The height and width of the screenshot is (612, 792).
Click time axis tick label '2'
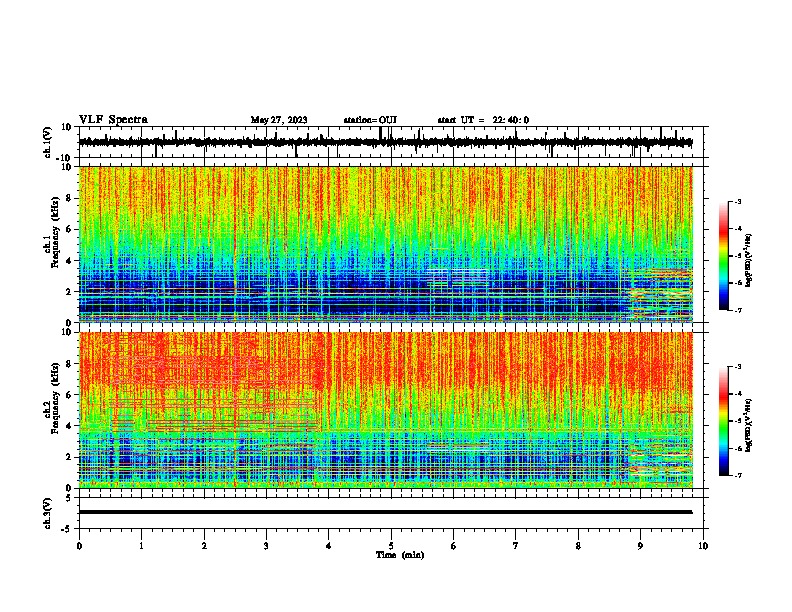pos(204,546)
